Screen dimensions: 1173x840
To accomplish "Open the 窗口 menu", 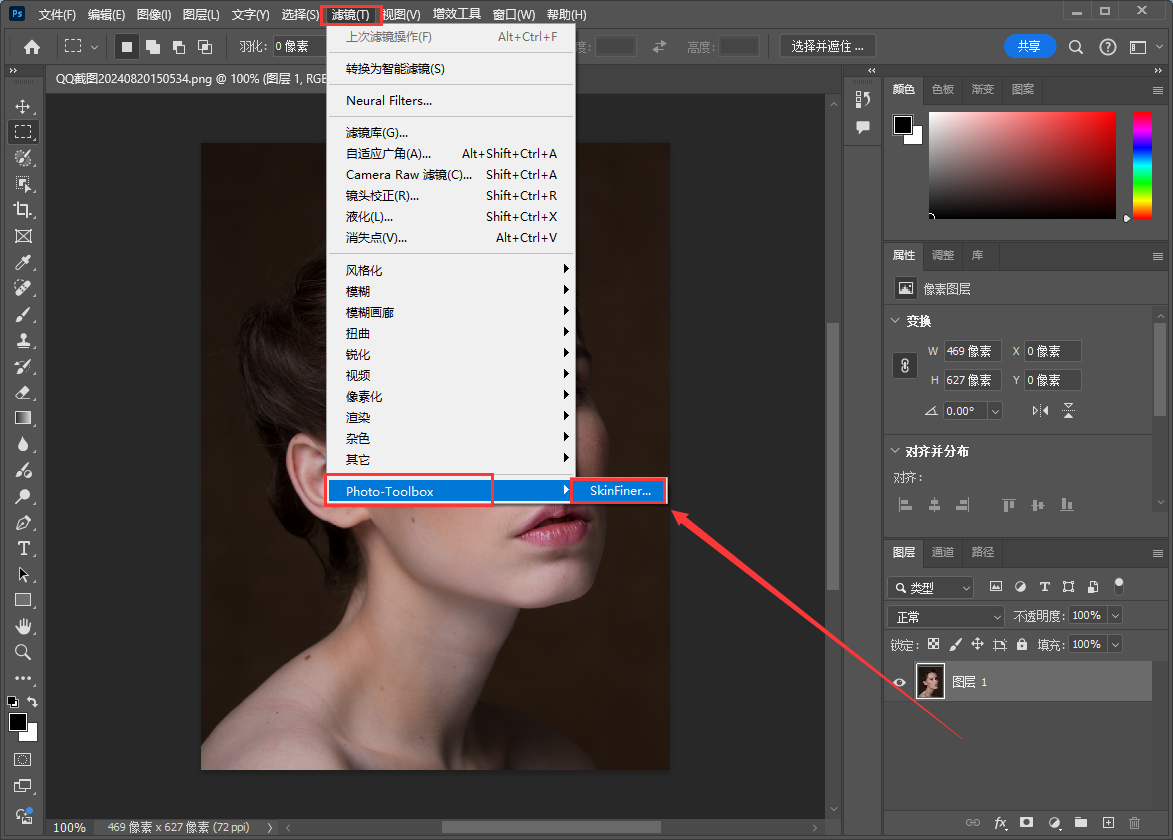I will [513, 14].
